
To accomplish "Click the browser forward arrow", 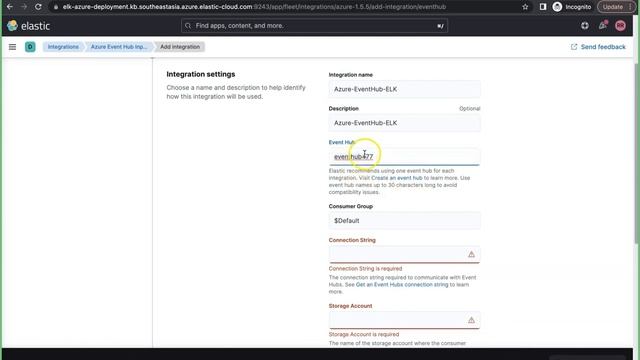I will pos(24,7).
